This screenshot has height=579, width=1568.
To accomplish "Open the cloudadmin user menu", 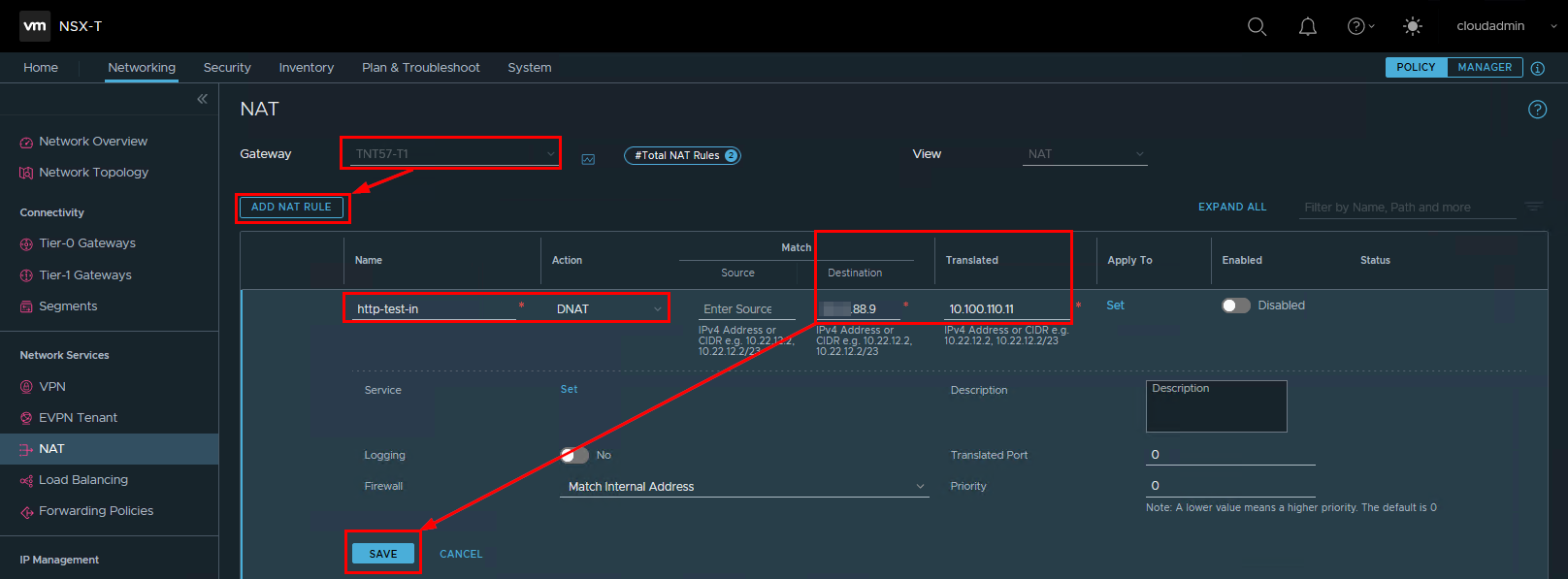I will 1505,26.
